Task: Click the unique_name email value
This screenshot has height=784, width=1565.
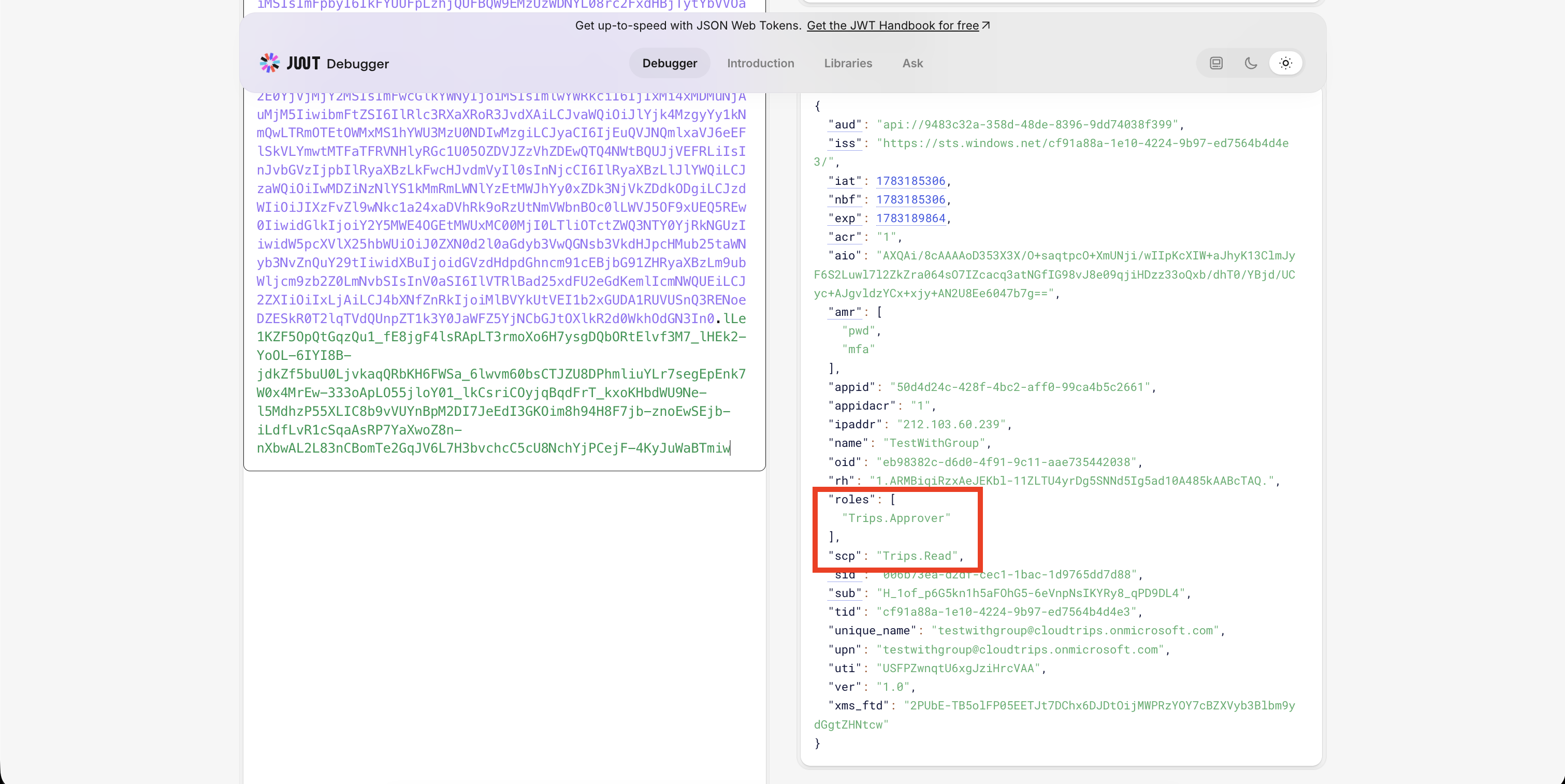Action: tap(1075, 630)
